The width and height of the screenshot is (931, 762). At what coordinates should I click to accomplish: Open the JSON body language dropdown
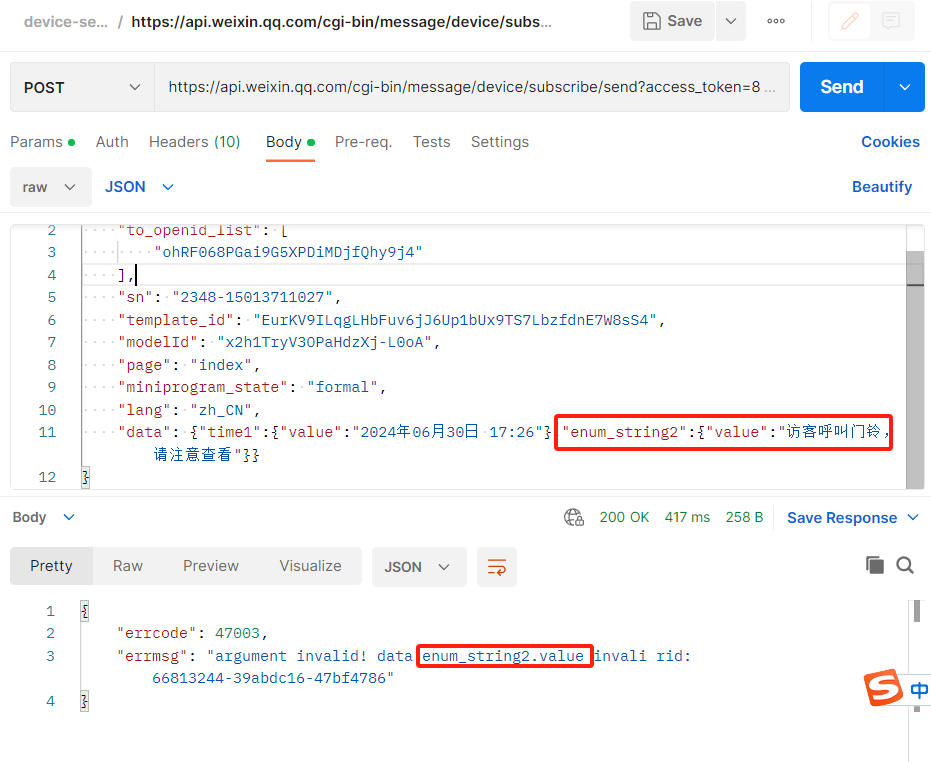(x=139, y=187)
